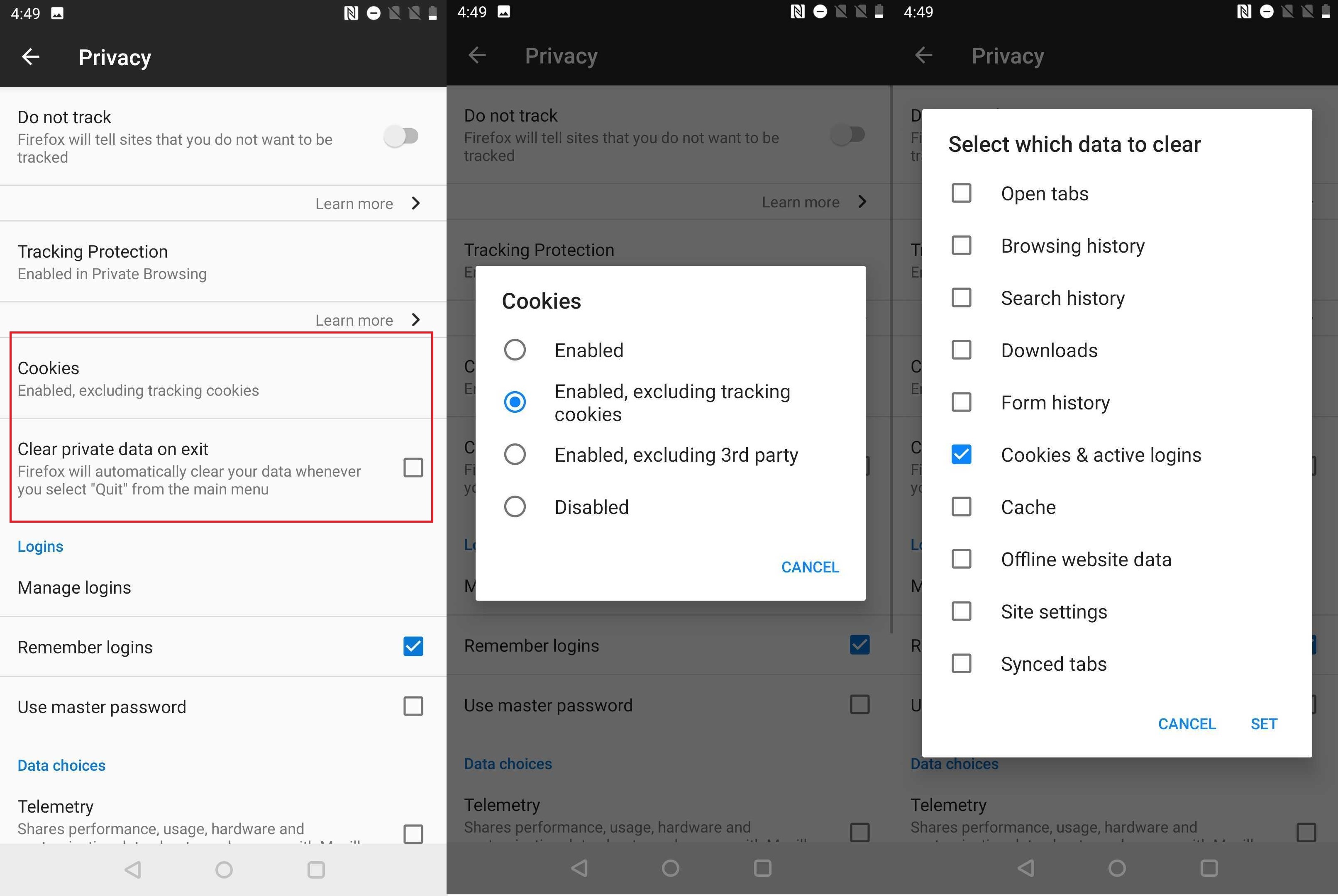
Task: Enable Cookies & active logins checkbox
Action: click(x=960, y=454)
